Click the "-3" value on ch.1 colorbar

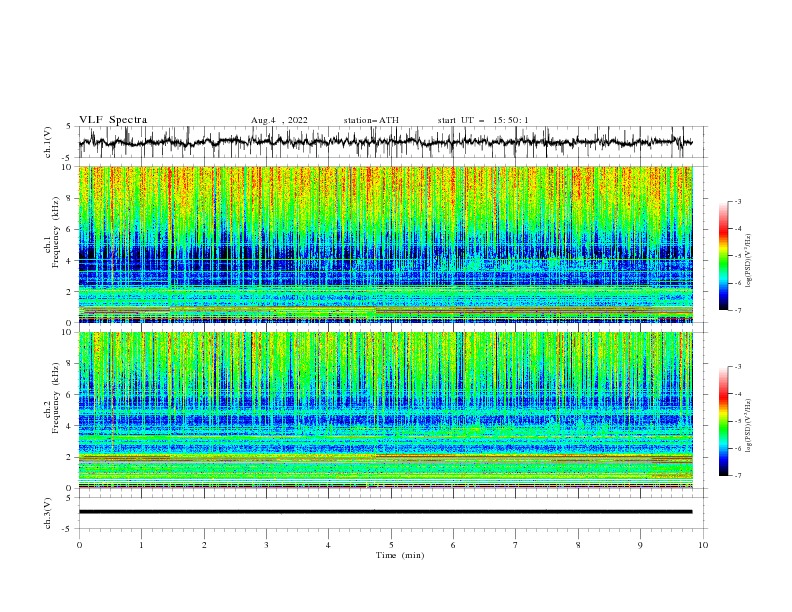pos(737,201)
